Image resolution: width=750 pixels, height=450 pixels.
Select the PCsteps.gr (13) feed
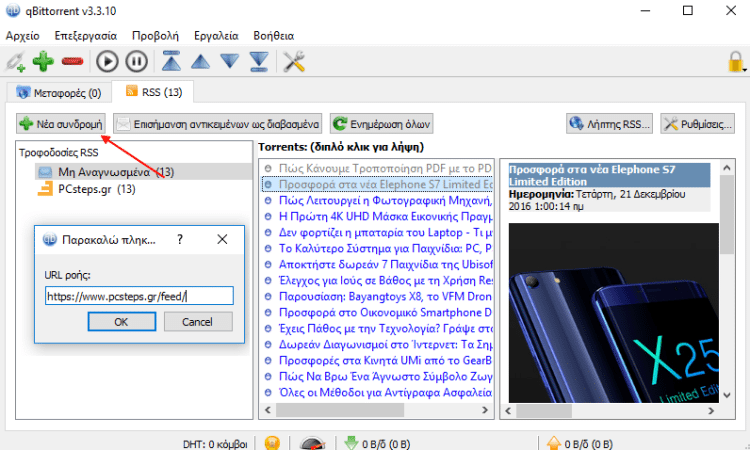87,189
